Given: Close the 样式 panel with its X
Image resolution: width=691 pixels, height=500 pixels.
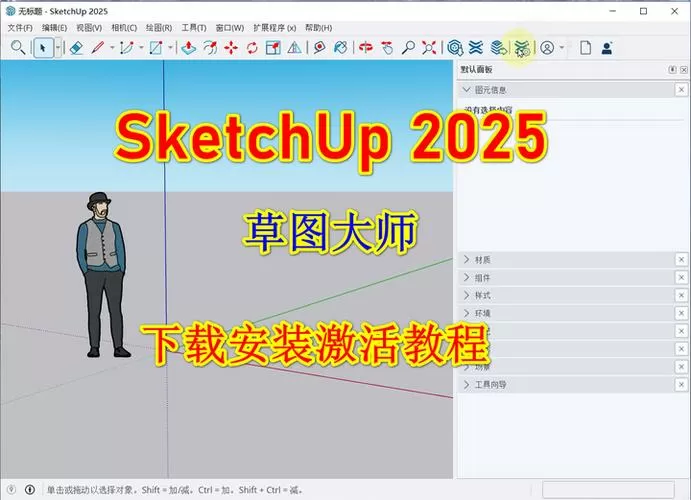Looking at the screenshot, I should (681, 295).
